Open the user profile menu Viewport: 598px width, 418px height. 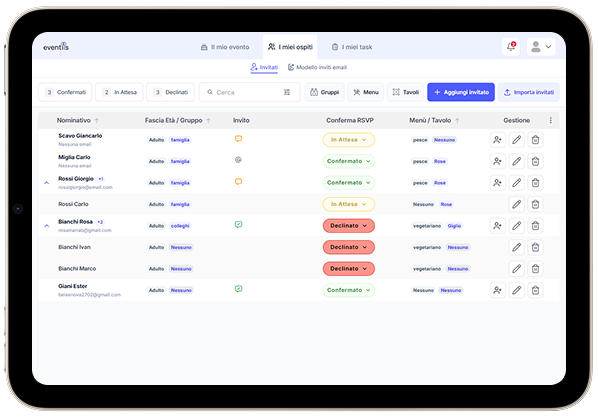pos(541,47)
